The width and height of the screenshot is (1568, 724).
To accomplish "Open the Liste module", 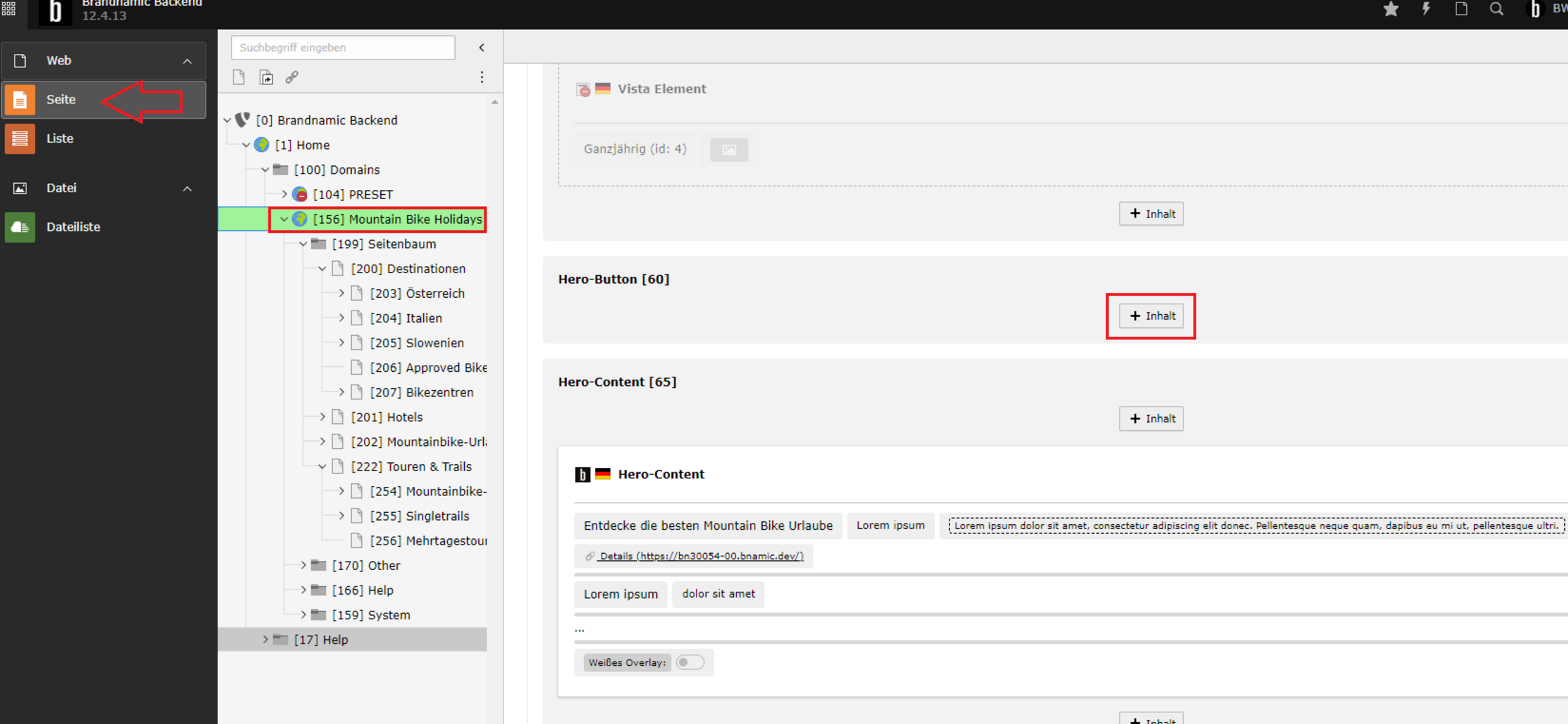I will tap(59, 138).
